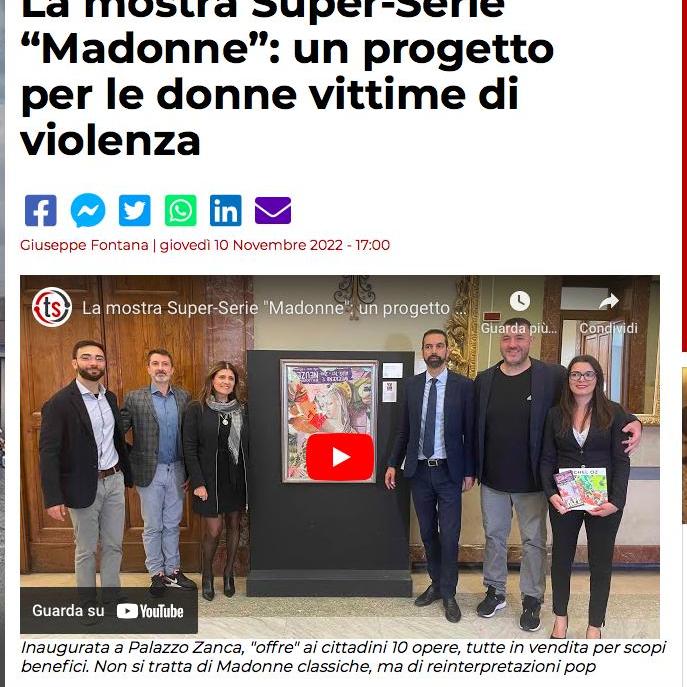The height and width of the screenshot is (687, 687).
Task: Click the Guarda più tardi clock icon
Action: [520, 301]
